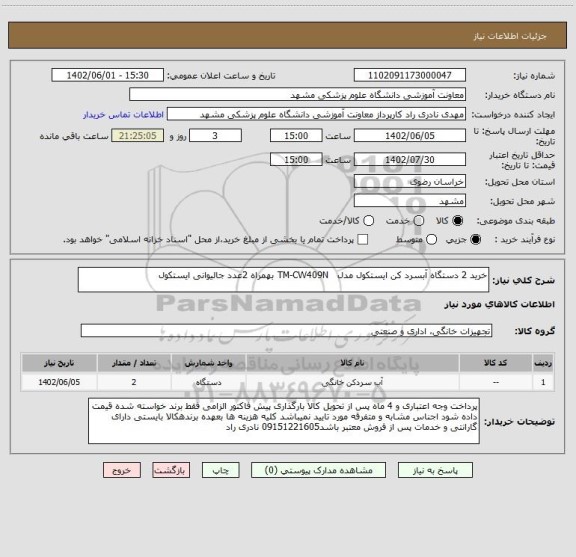576x557 pixels.
Task: Click the چاپ button
Action: point(221,470)
